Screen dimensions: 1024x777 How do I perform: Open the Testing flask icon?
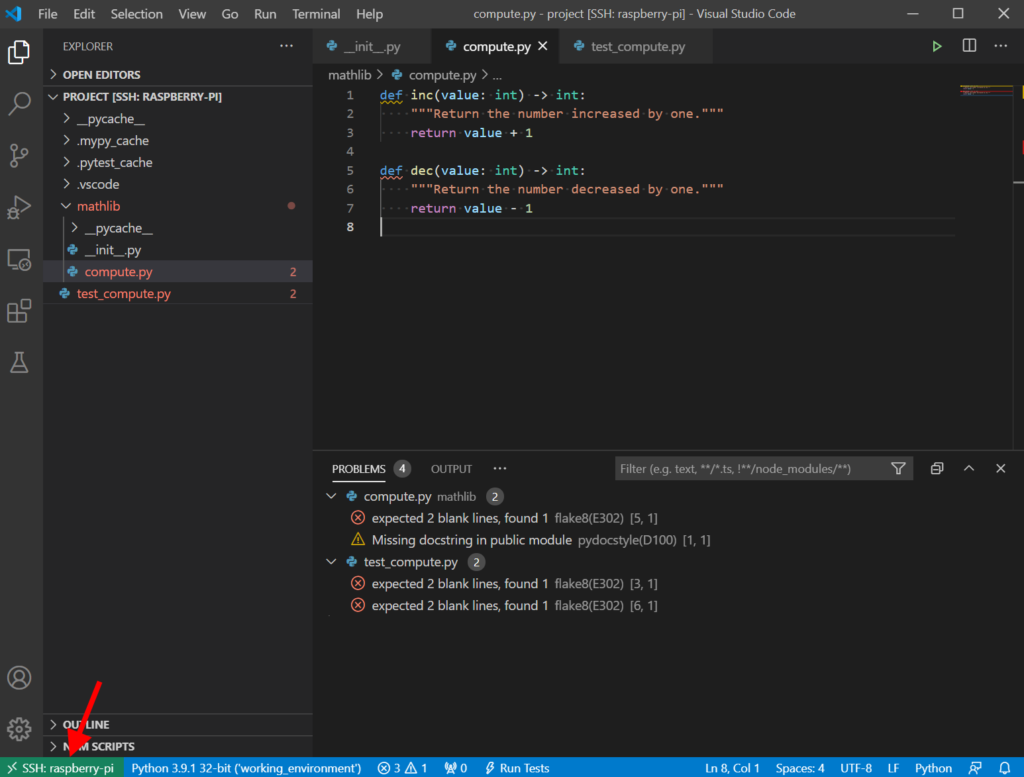(x=20, y=362)
